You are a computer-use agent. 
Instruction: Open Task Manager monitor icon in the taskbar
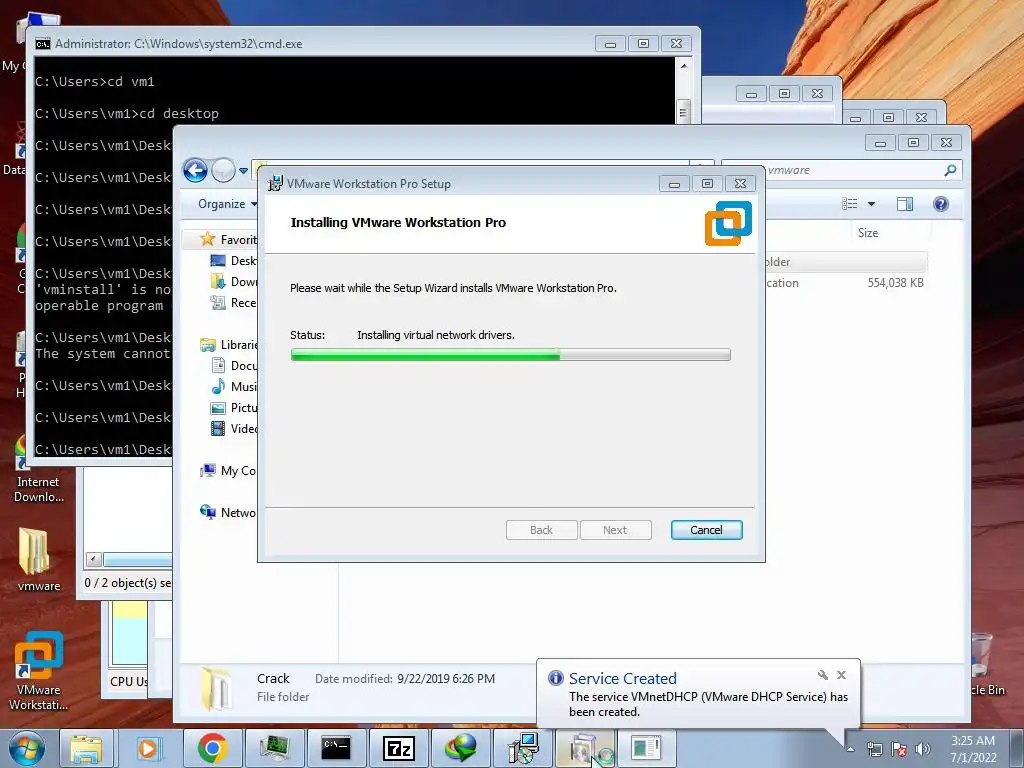(x=274, y=748)
